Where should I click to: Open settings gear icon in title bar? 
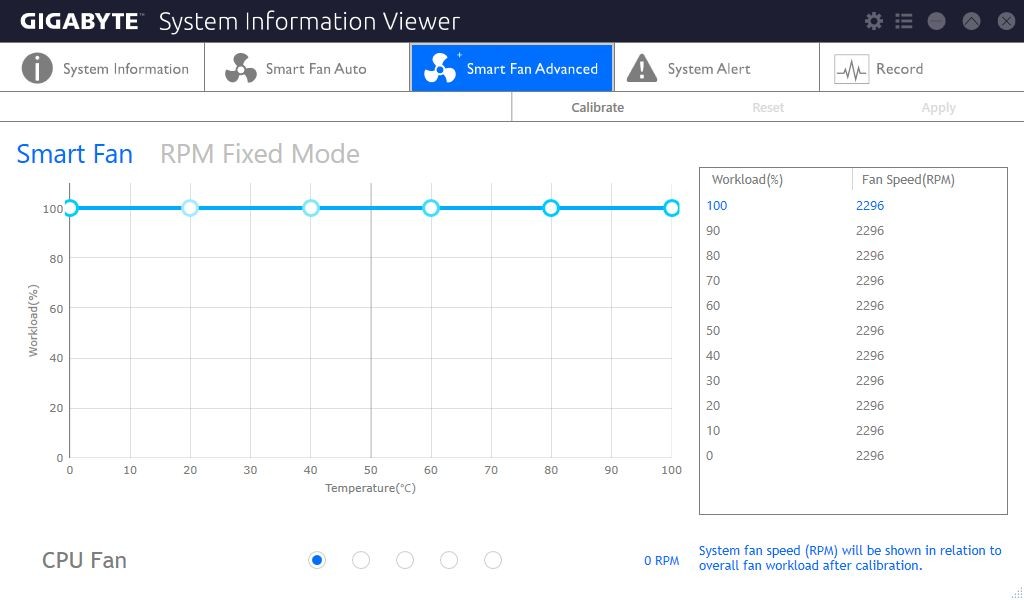point(873,22)
